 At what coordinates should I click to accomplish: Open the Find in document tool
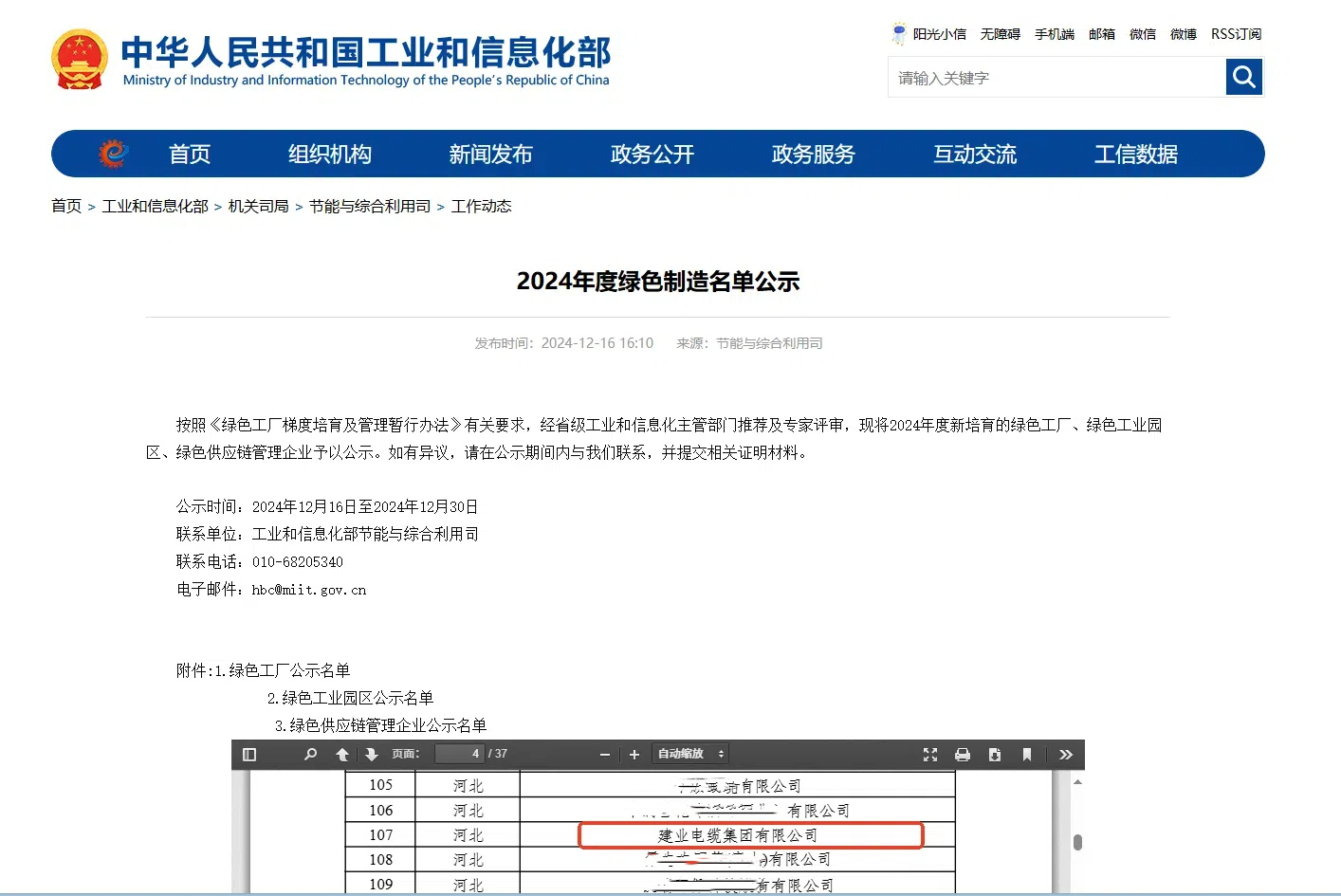coord(310,754)
